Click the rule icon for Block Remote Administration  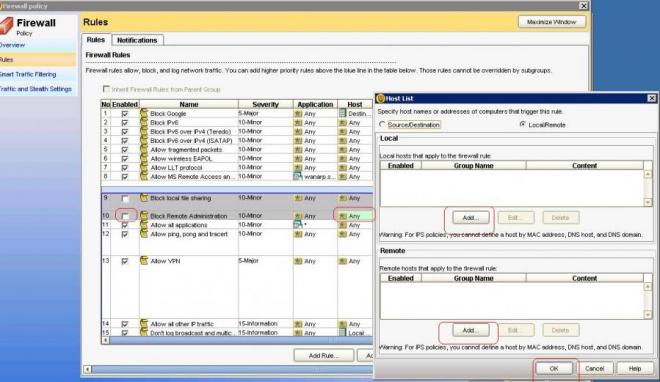[144, 215]
